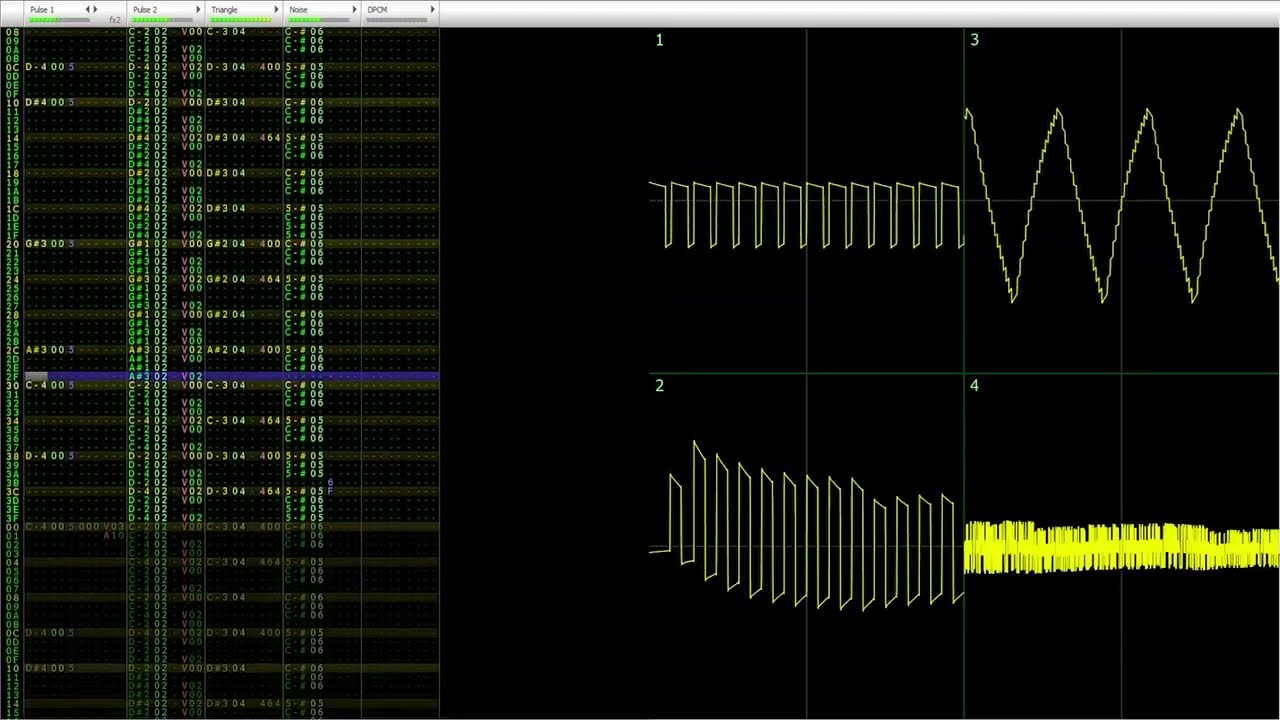
Task: Click row number 20 in pattern editor
Action: pyautogui.click(x=13, y=244)
